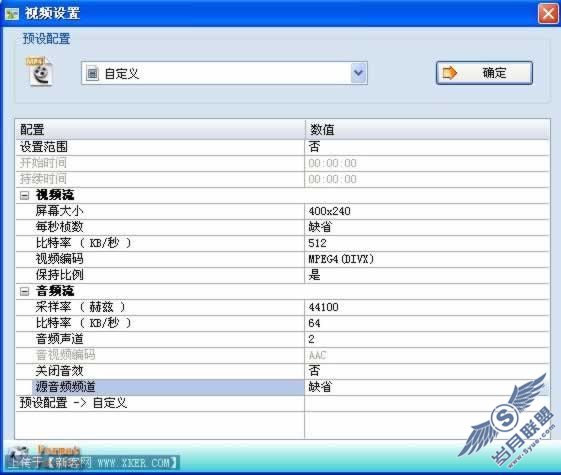Click the MP4 film reel preset icon

[40, 71]
